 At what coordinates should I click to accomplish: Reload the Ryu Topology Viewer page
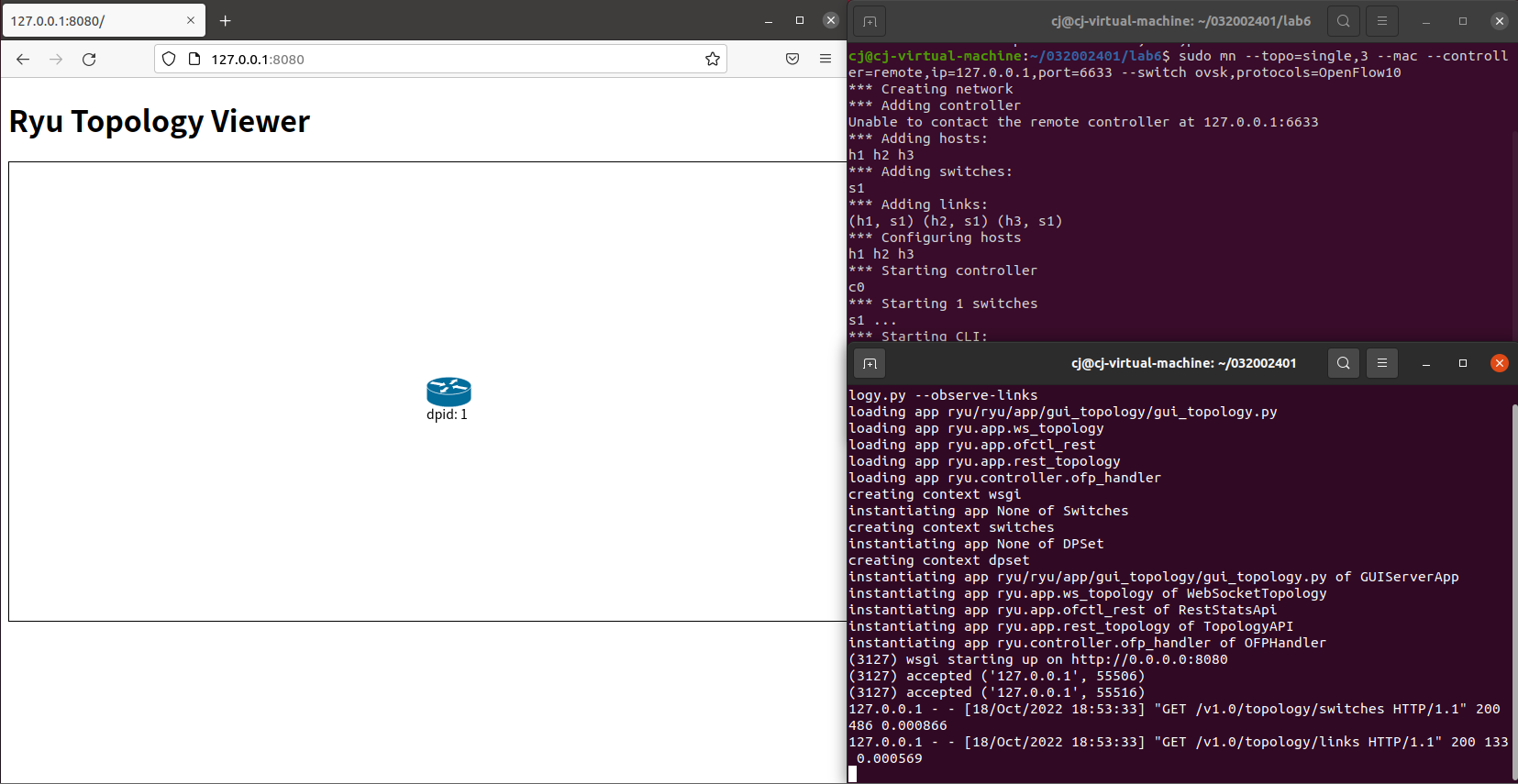coord(89,60)
